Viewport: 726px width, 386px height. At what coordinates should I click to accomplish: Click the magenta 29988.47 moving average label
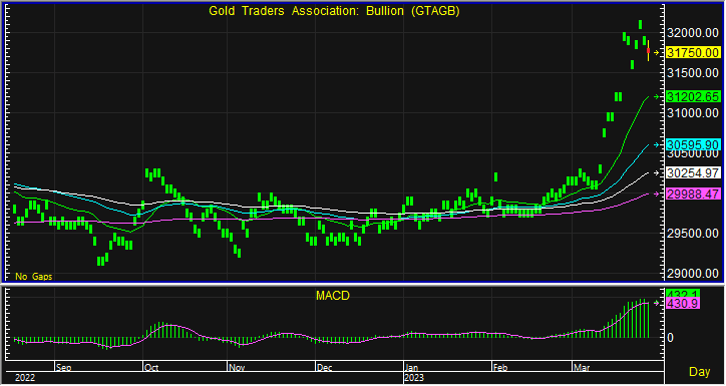693,193
